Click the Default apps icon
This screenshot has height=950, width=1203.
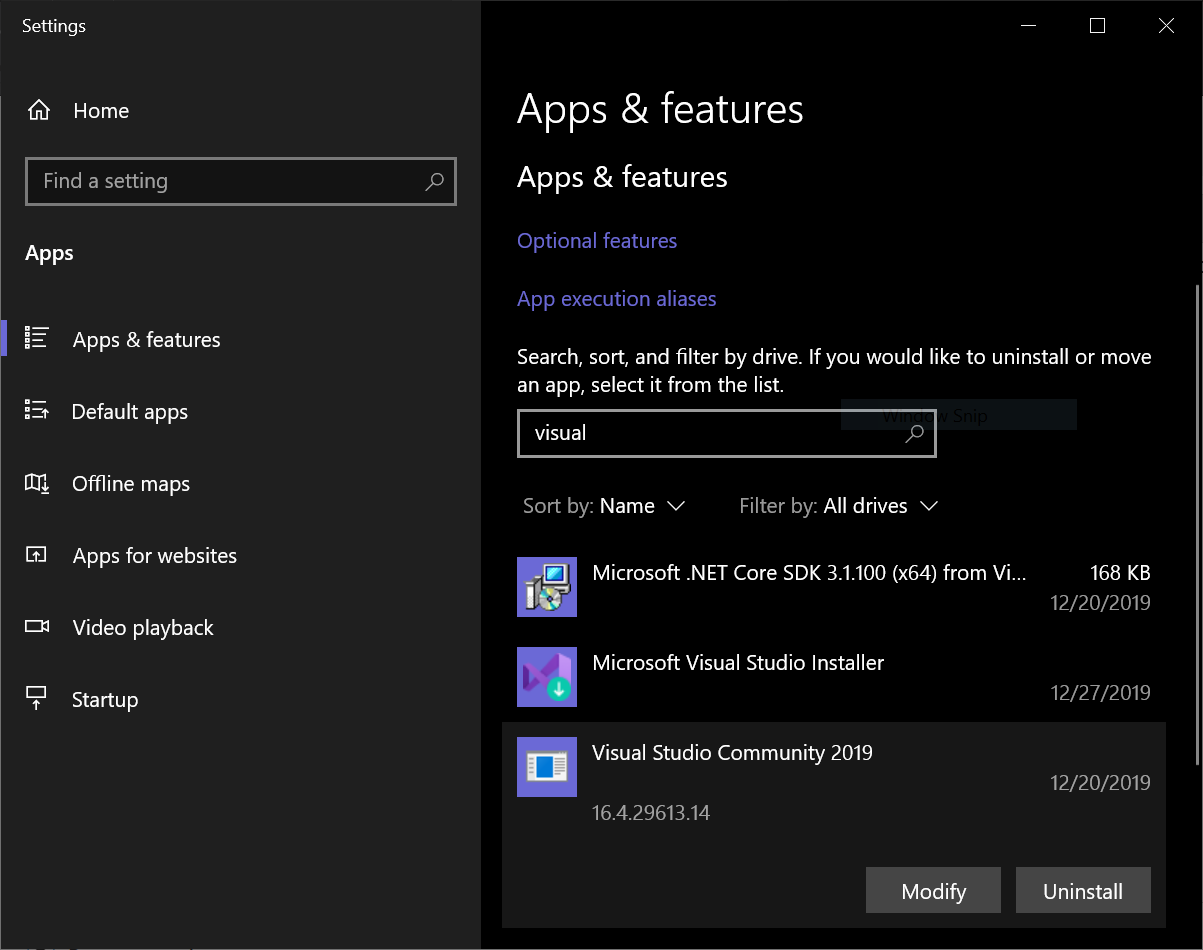(x=37, y=411)
